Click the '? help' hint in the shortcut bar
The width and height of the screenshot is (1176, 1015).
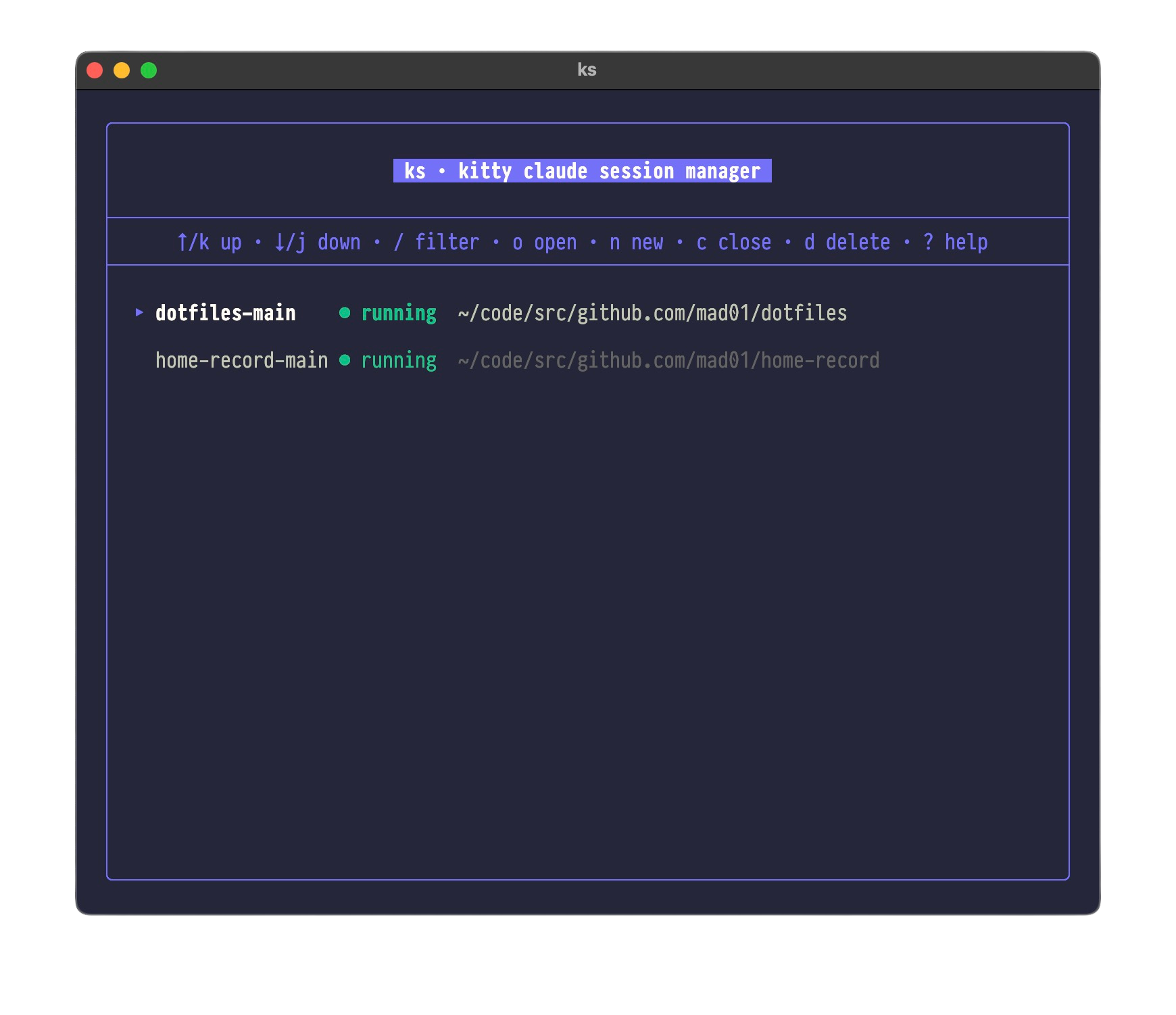click(x=956, y=241)
